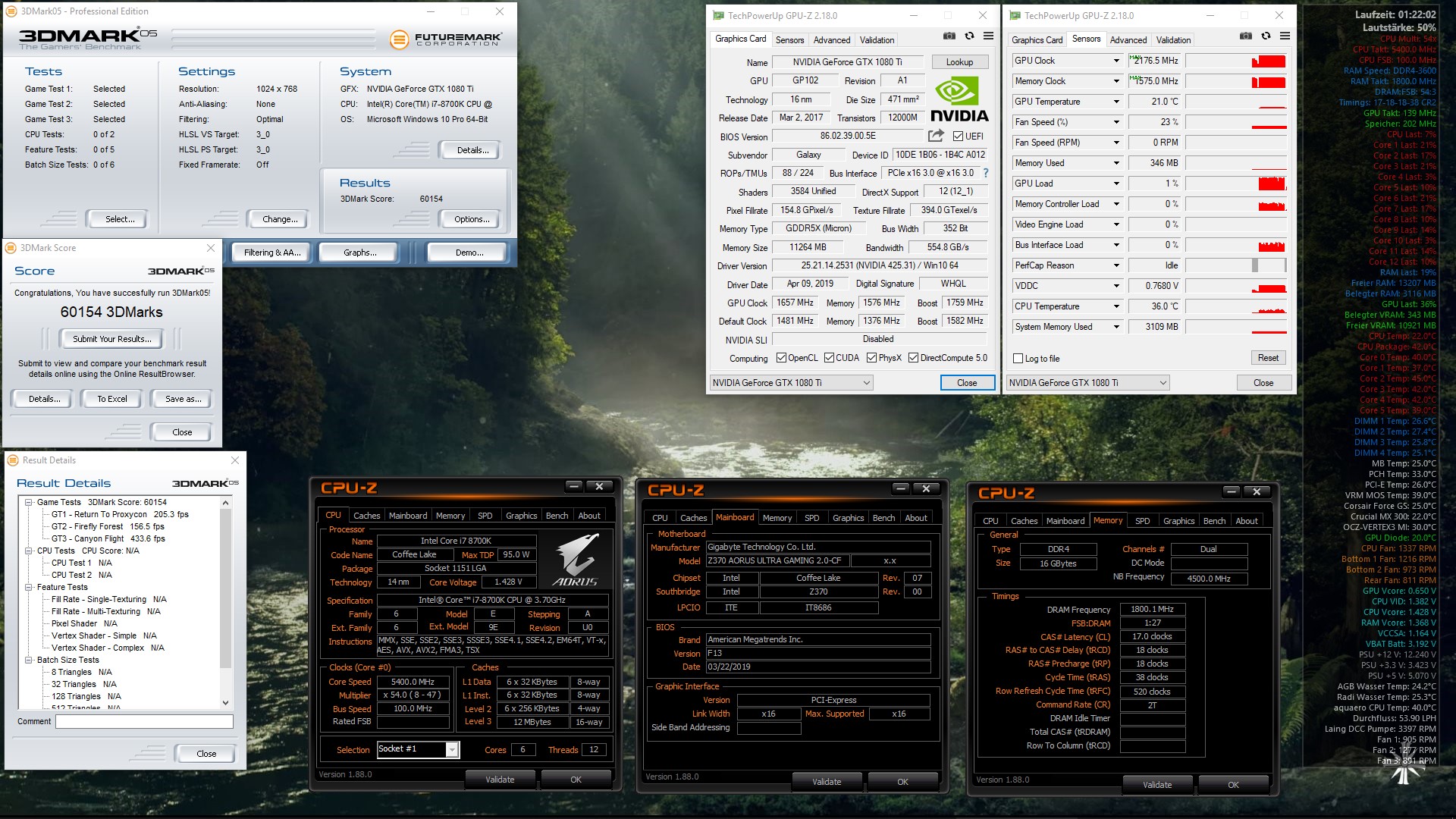This screenshot has height=819, width=1456.
Task: Click the scroll-down arrow in Result Details tree
Action: tap(225, 703)
